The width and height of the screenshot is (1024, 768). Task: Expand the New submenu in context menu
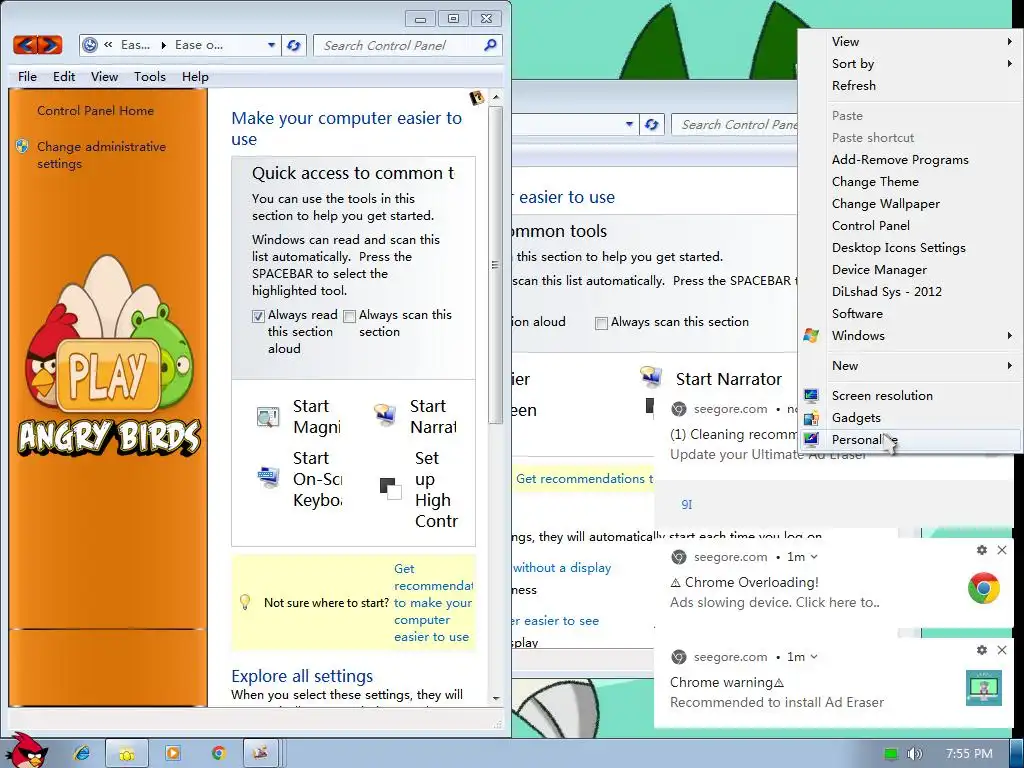coord(1010,366)
